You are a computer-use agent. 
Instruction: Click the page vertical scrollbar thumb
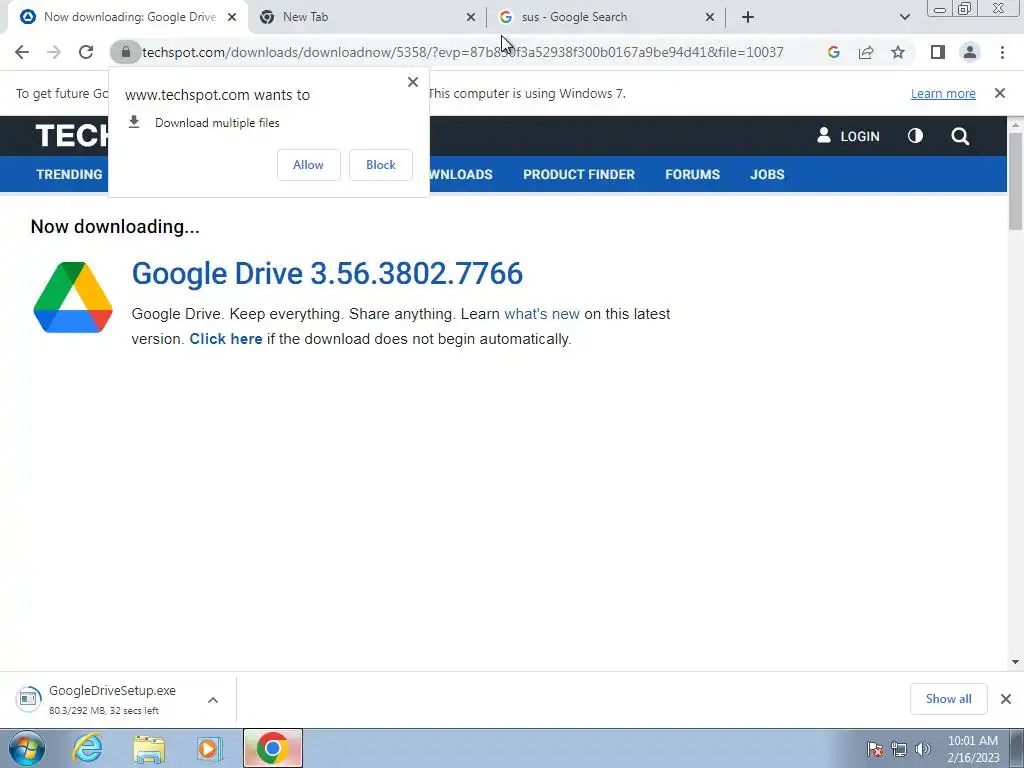1015,181
